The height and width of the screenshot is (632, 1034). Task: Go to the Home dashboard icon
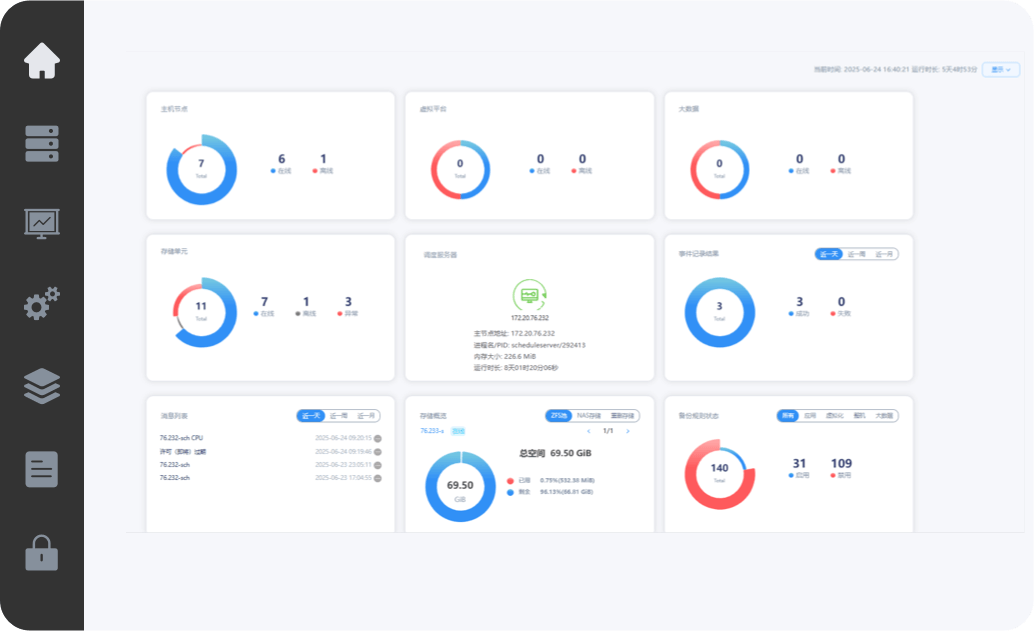pos(42,61)
